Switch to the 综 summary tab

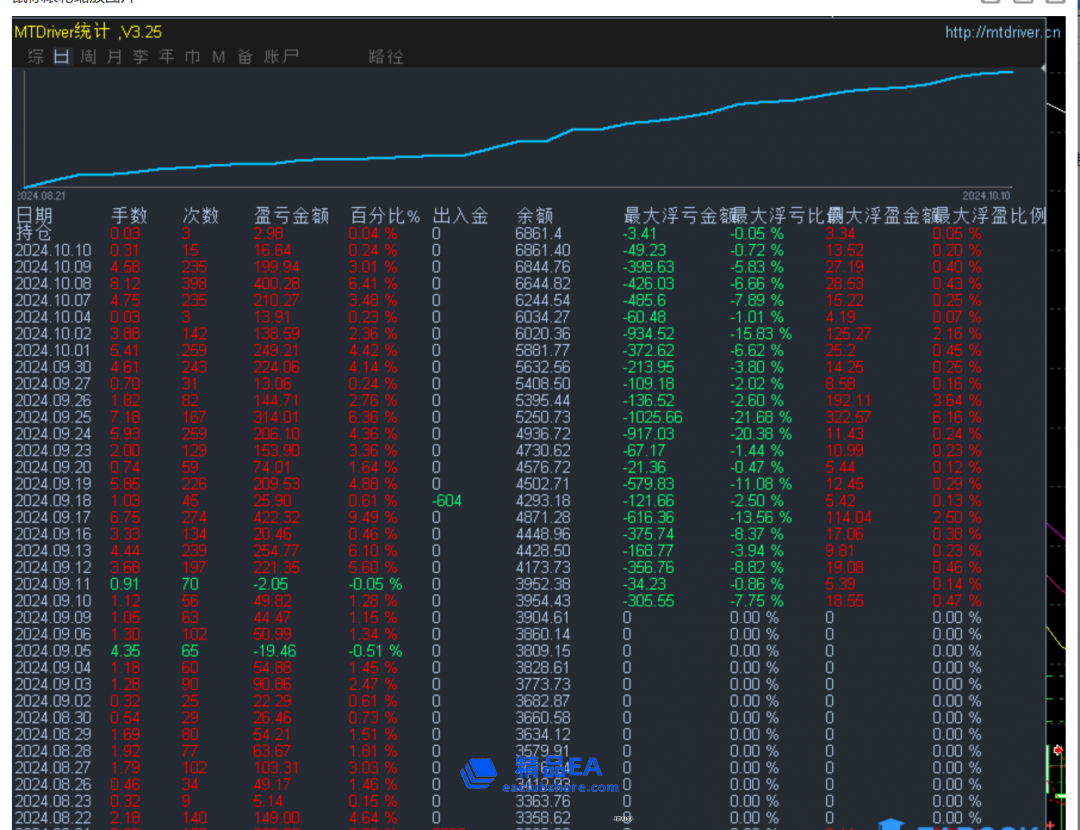coord(36,57)
